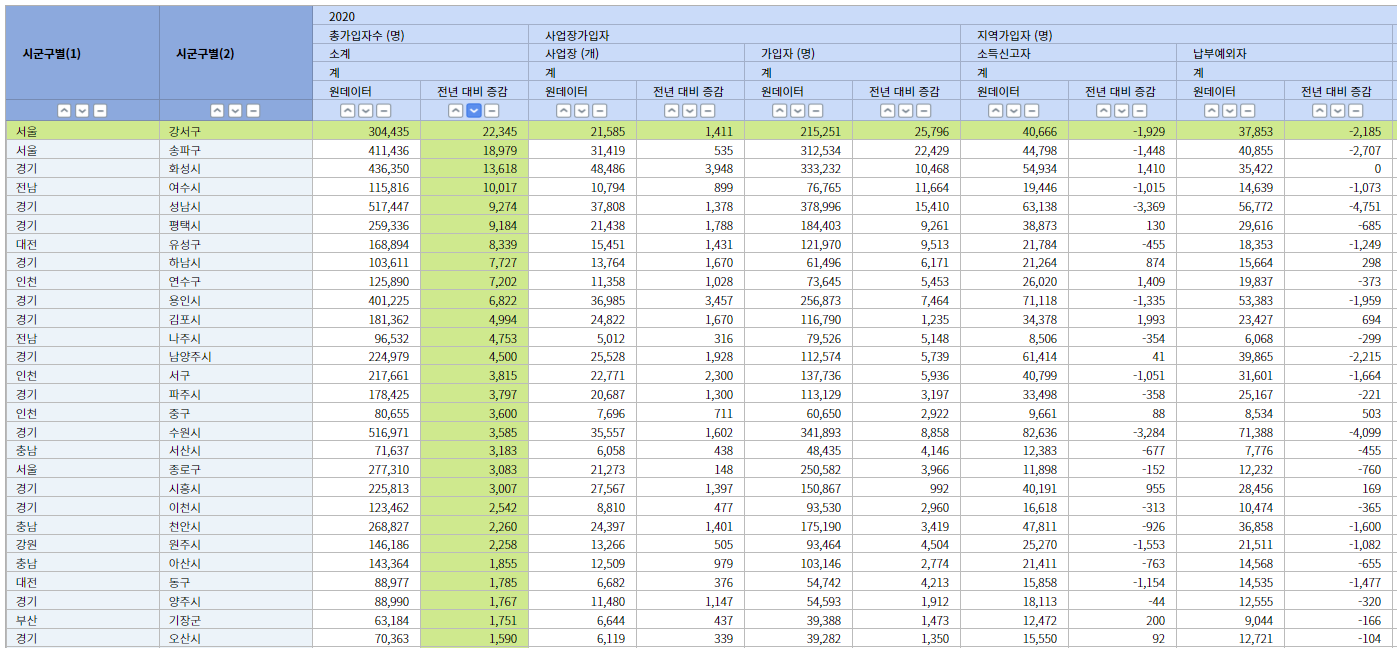The height and width of the screenshot is (648, 1397).
Task: Sort 총가입자수 원데이터 ascending
Action: point(348,111)
